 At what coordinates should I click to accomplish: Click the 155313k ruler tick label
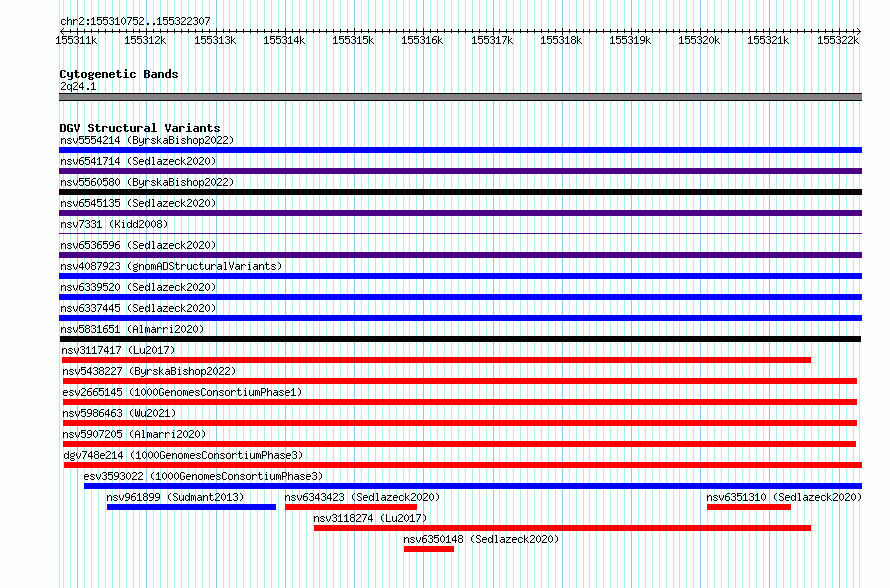tap(215, 40)
